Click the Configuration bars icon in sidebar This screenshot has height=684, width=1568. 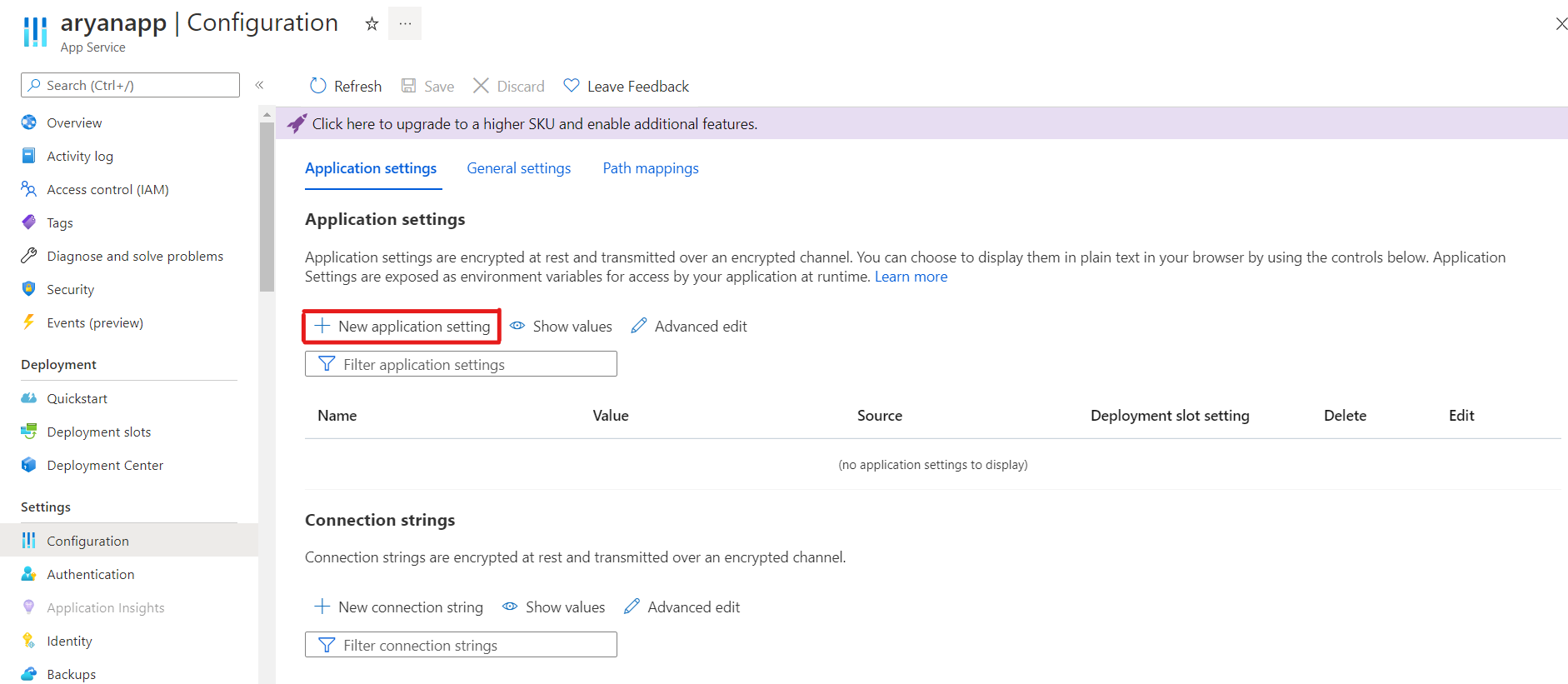(28, 541)
